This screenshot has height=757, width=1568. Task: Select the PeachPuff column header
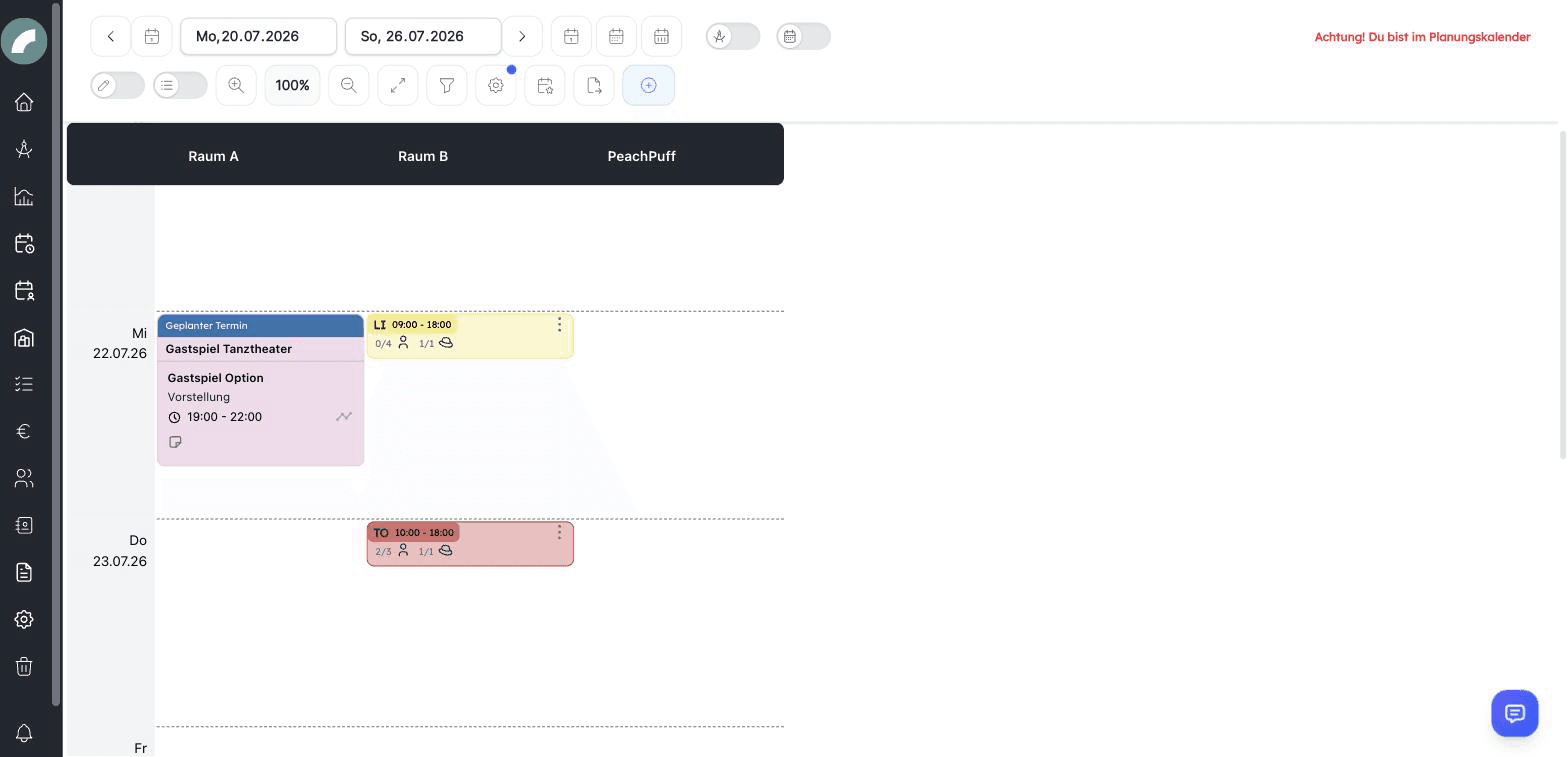pos(642,156)
